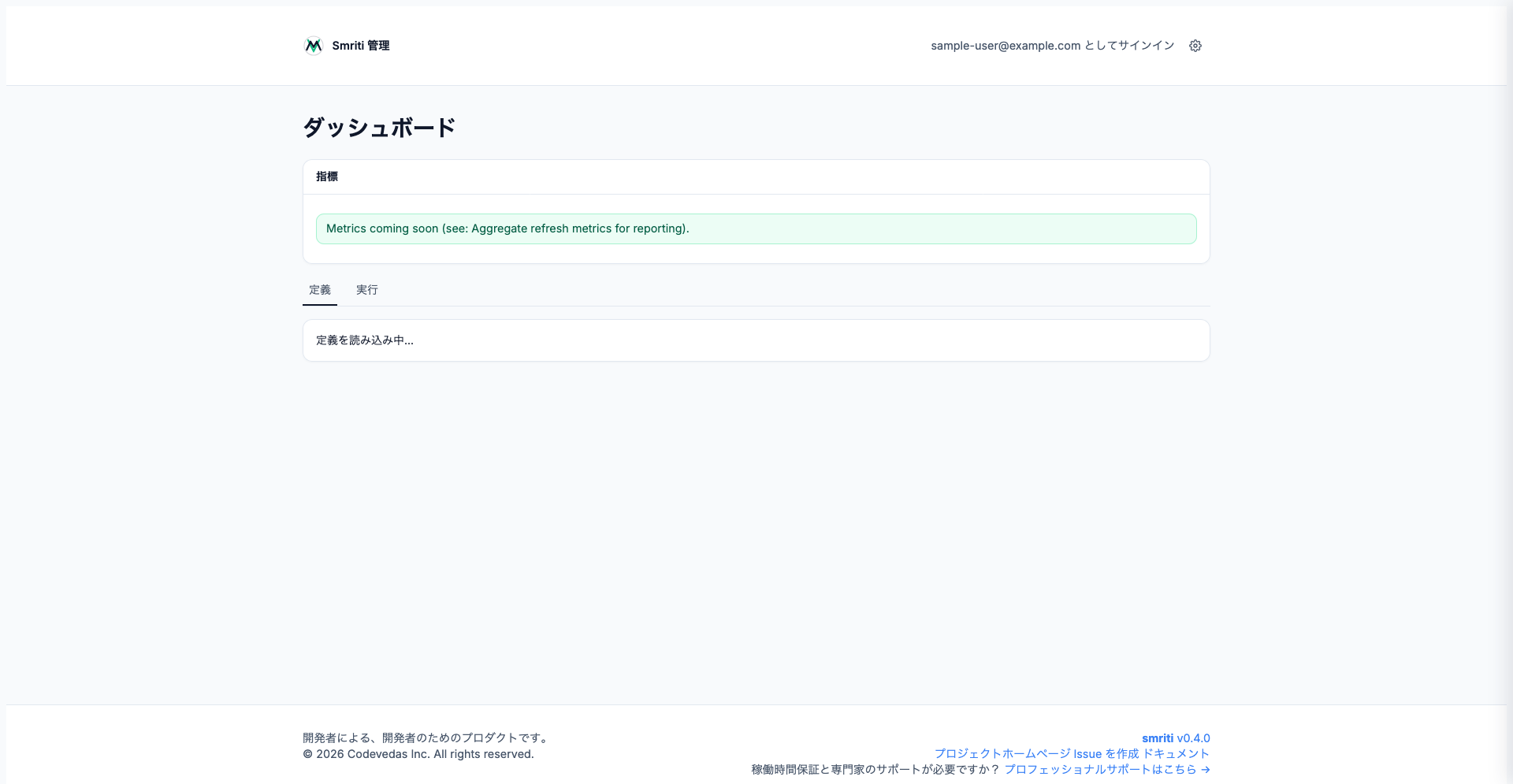The width and height of the screenshot is (1513, 784).
Task: Click the Smriti logo icon
Action: [313, 46]
